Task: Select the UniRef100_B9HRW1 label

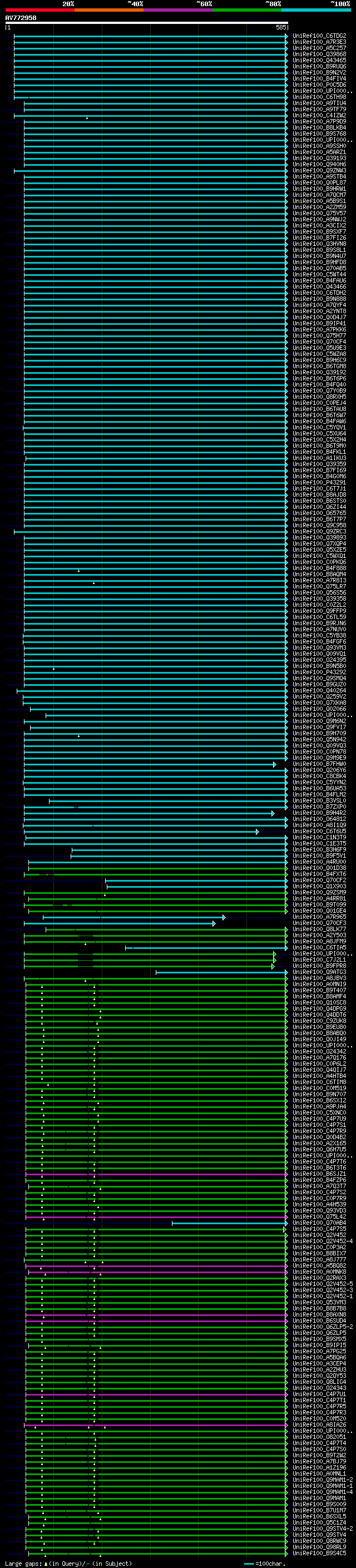Action: pyautogui.click(x=319, y=189)
